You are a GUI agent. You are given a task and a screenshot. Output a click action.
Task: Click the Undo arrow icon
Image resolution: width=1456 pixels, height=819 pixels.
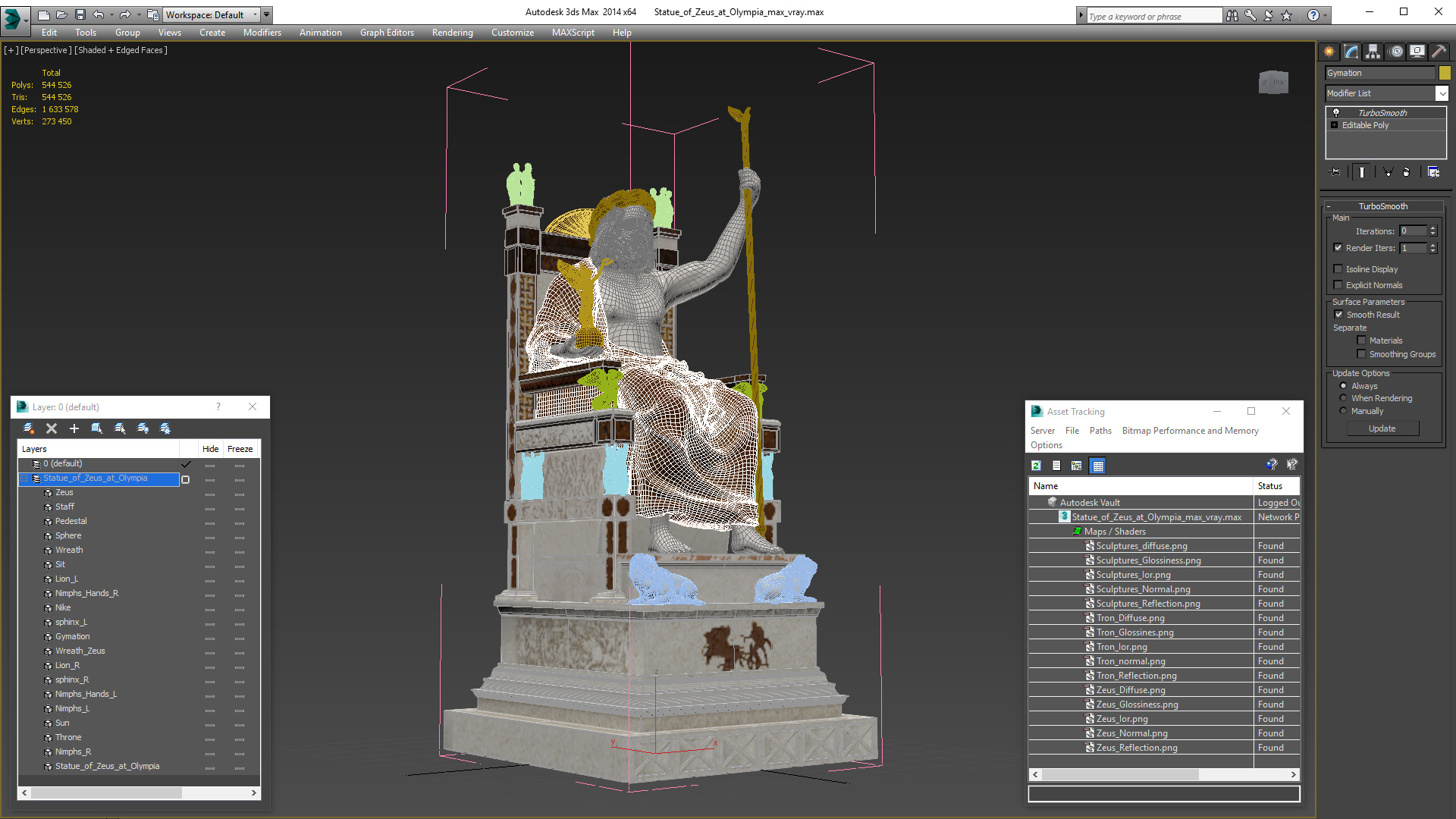point(99,14)
